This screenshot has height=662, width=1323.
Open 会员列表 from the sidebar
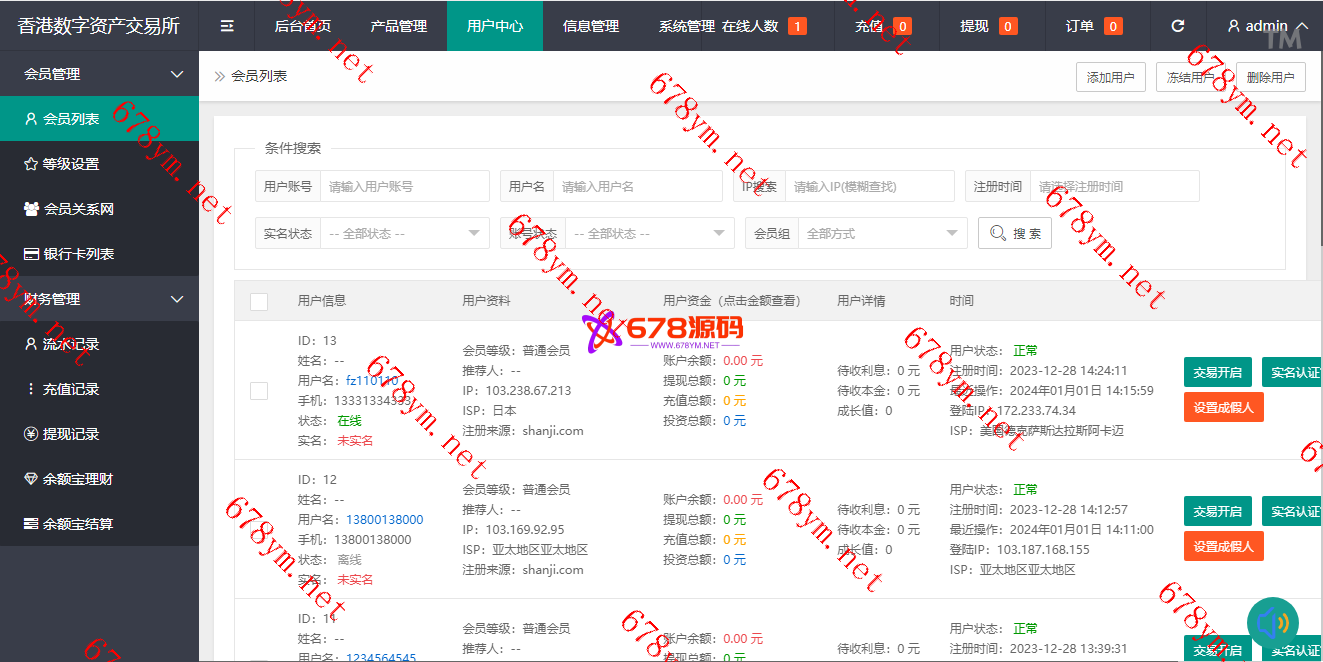(x=71, y=119)
